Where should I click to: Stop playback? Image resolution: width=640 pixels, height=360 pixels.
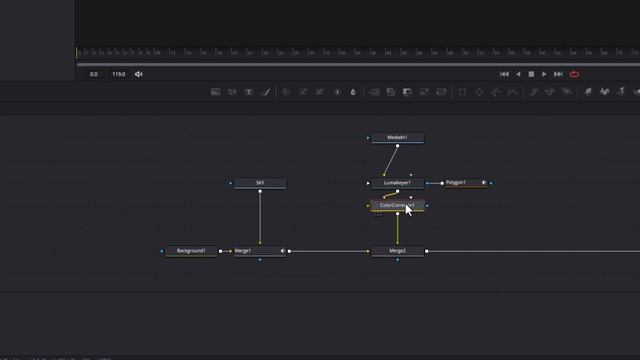531,74
